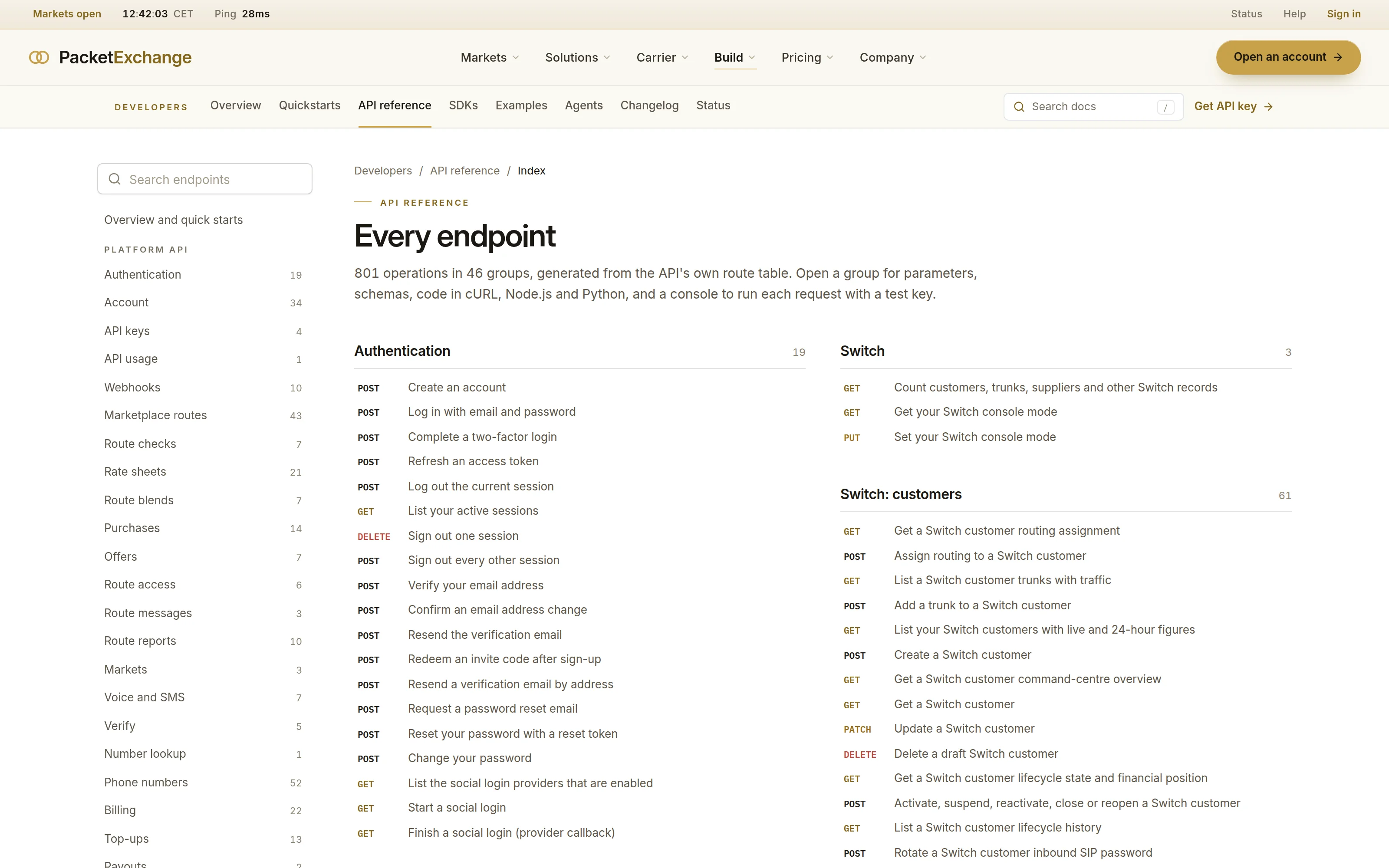The image size is (1389, 868).
Task: Click the Get API key link
Action: pyautogui.click(x=1234, y=107)
